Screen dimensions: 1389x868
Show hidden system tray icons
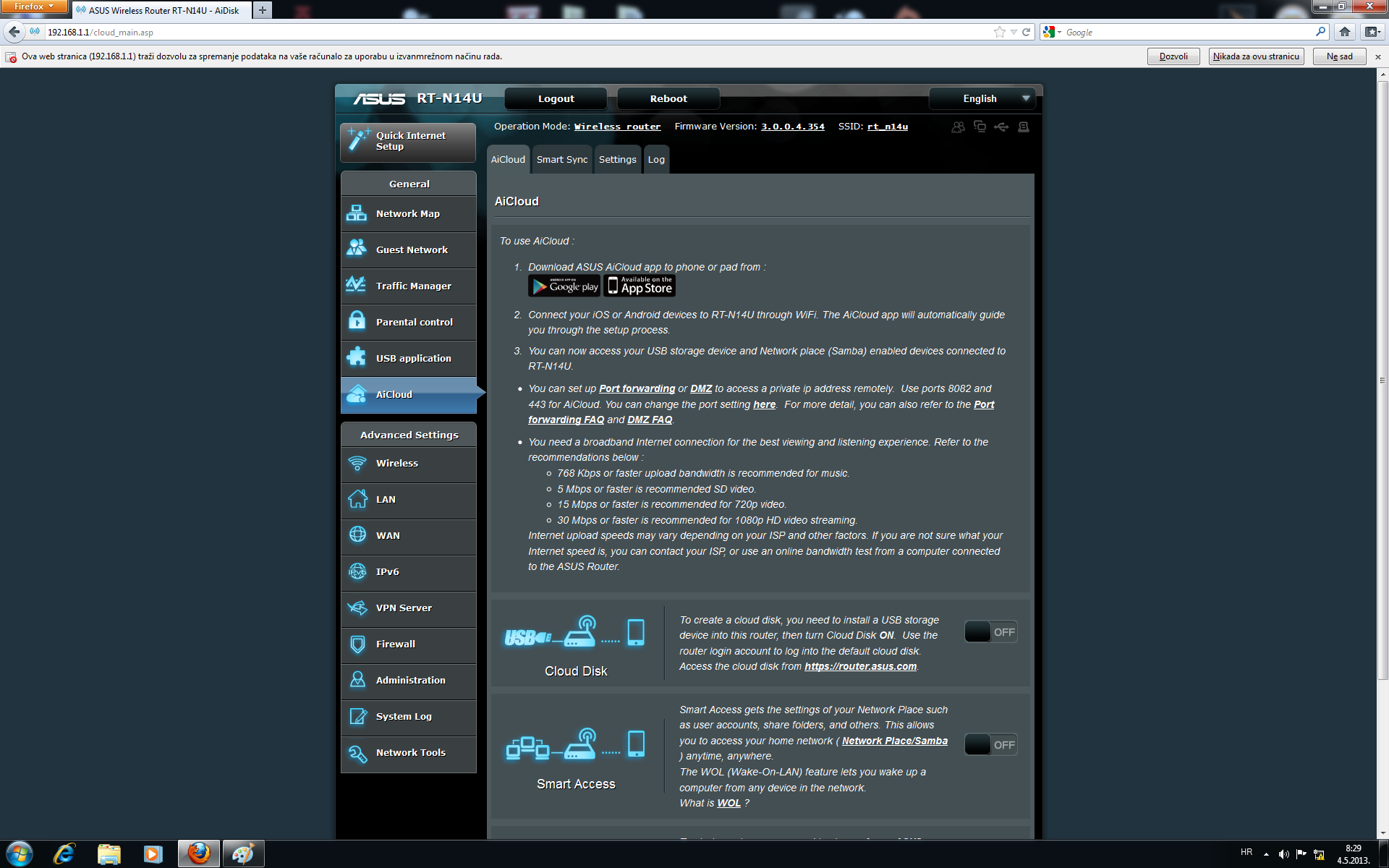[1266, 854]
